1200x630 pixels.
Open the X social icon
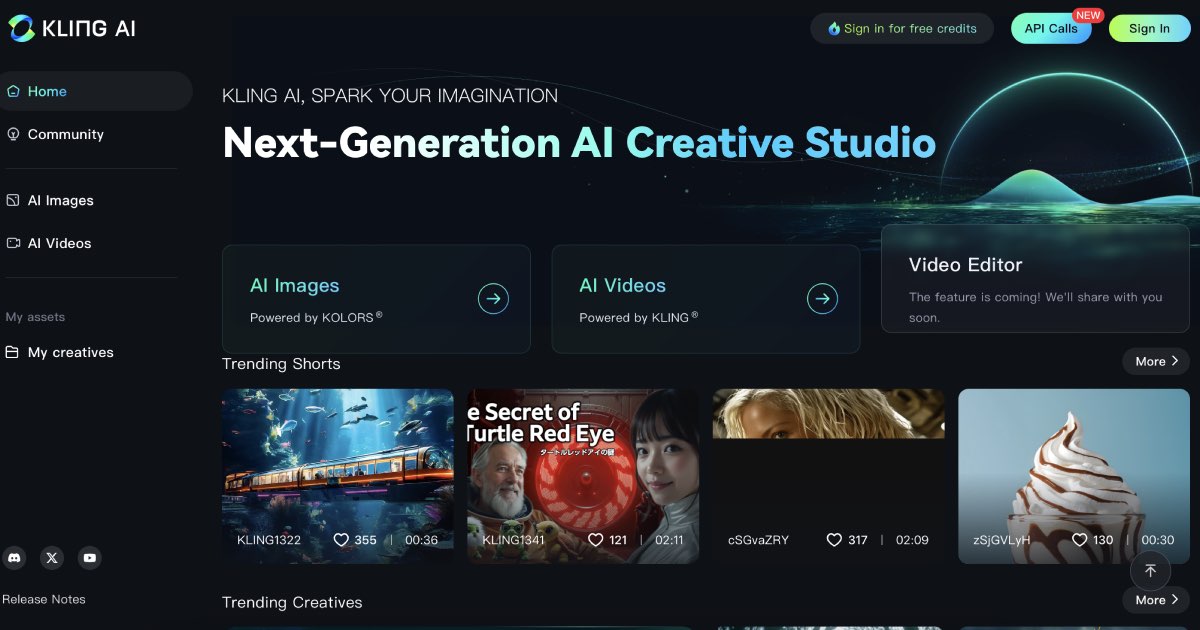[52, 558]
